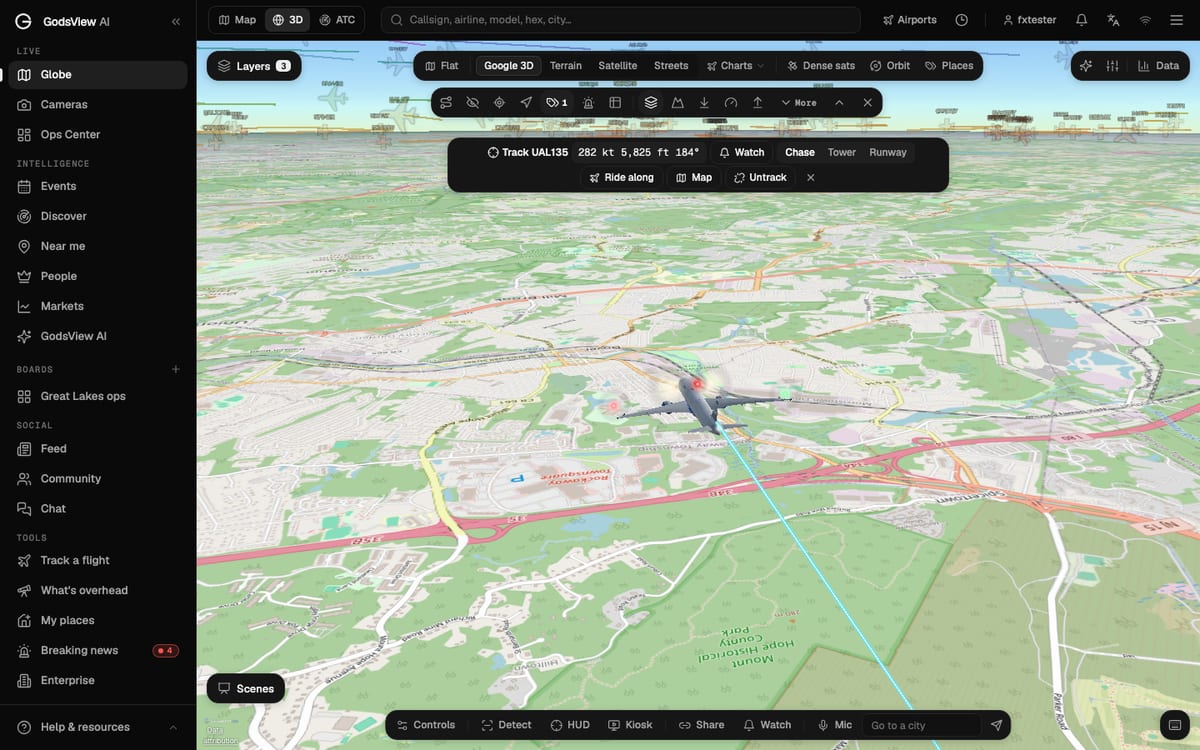This screenshot has height=750, width=1200.
Task: Switch to ATC view mode
Action: 337,20
